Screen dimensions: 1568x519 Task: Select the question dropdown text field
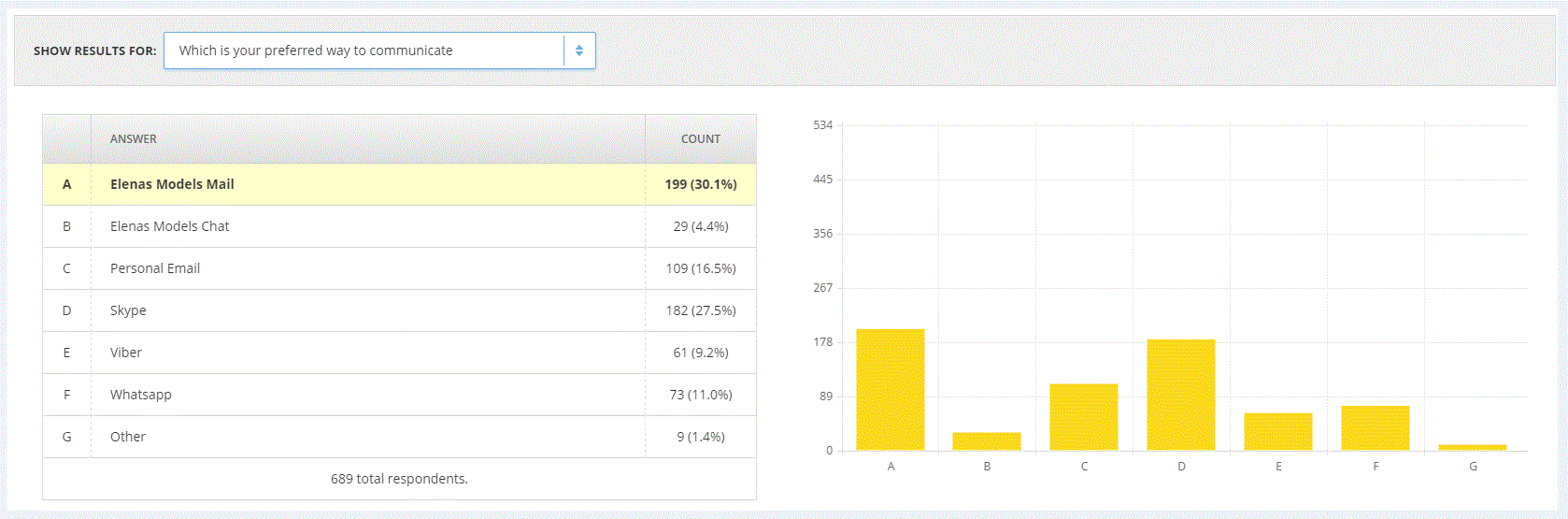point(379,50)
